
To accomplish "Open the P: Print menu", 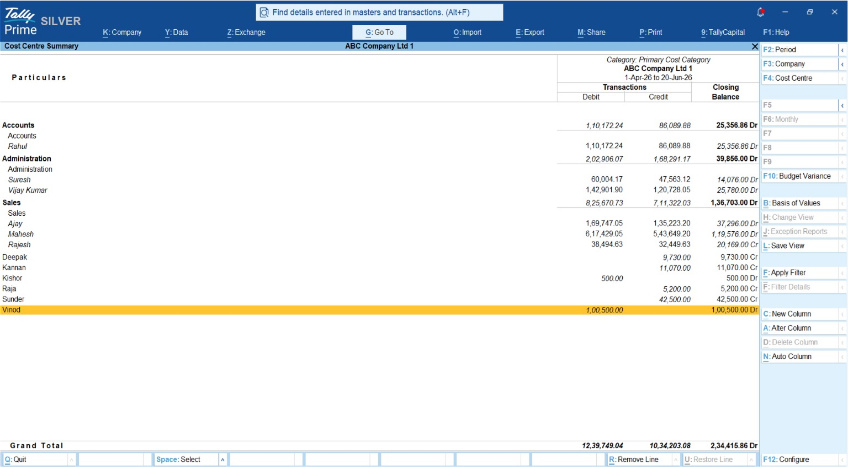I will pos(651,32).
